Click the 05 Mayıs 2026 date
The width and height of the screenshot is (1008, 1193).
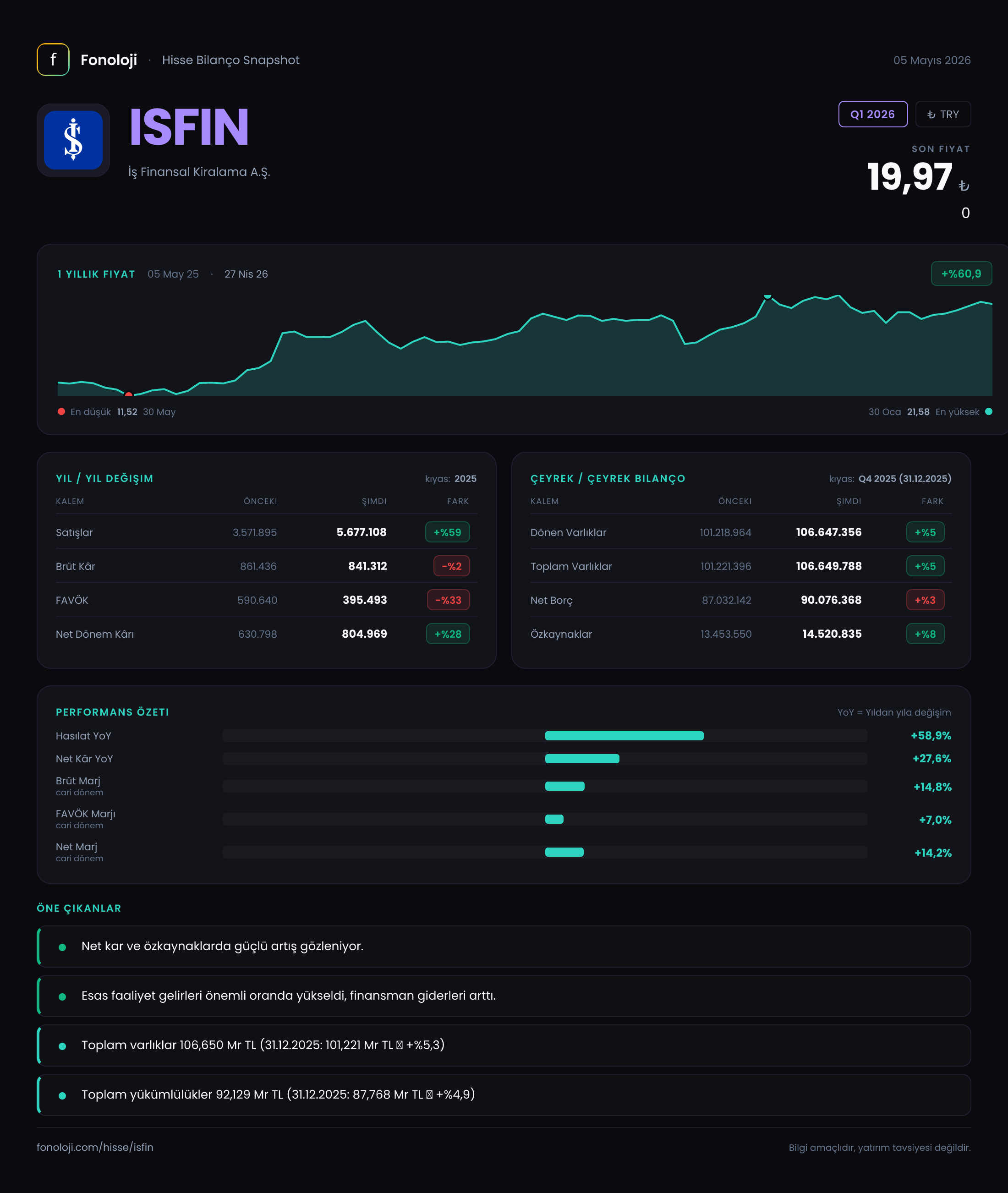point(932,60)
